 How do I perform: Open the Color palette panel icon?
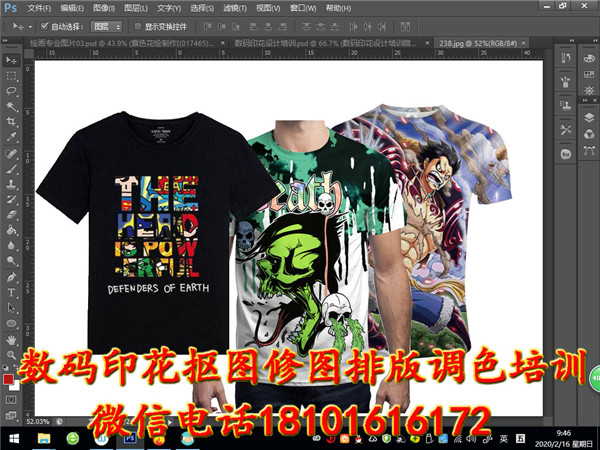click(589, 58)
